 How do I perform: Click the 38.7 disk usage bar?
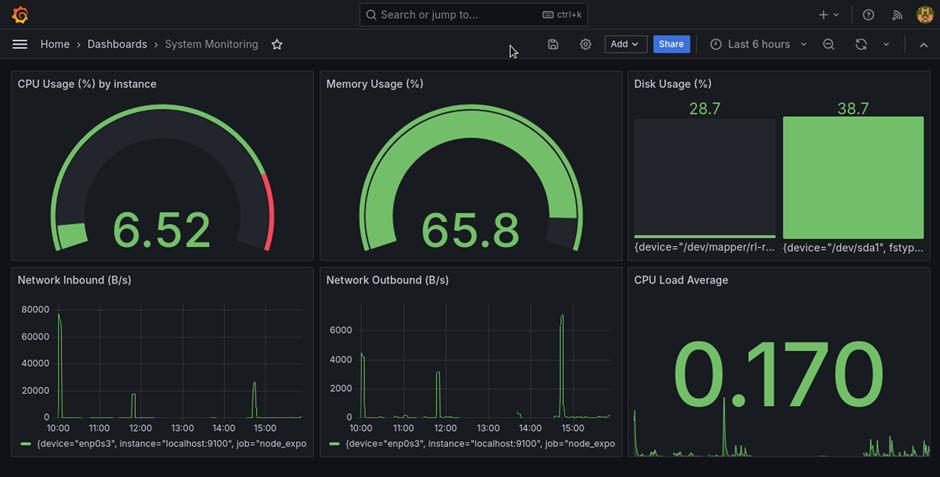pos(853,178)
